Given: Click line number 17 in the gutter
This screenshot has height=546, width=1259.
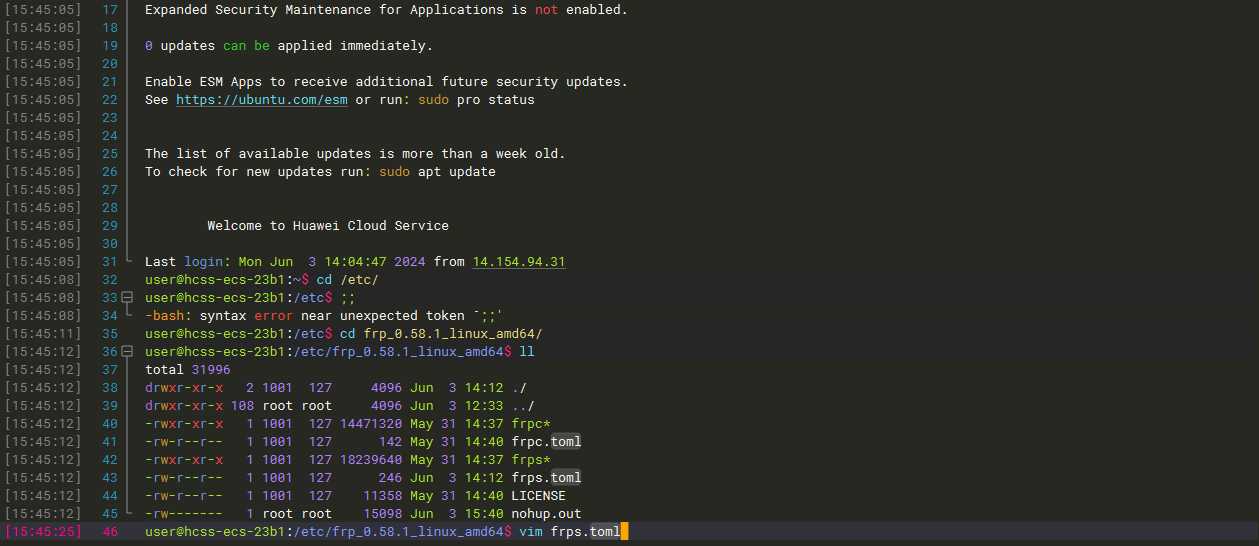Looking at the screenshot, I should coord(110,10).
